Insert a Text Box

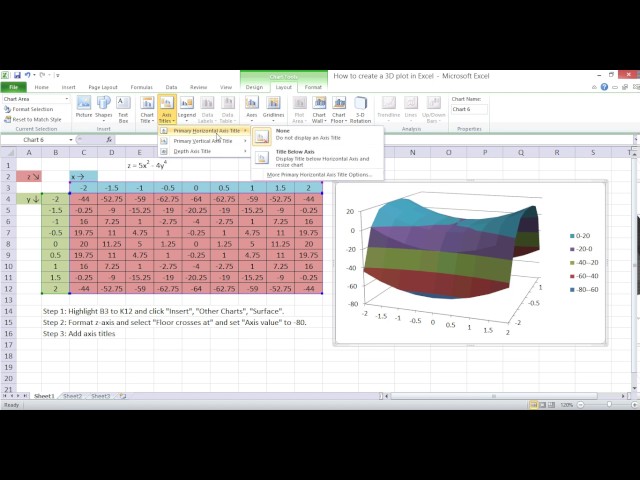[x=123, y=109]
